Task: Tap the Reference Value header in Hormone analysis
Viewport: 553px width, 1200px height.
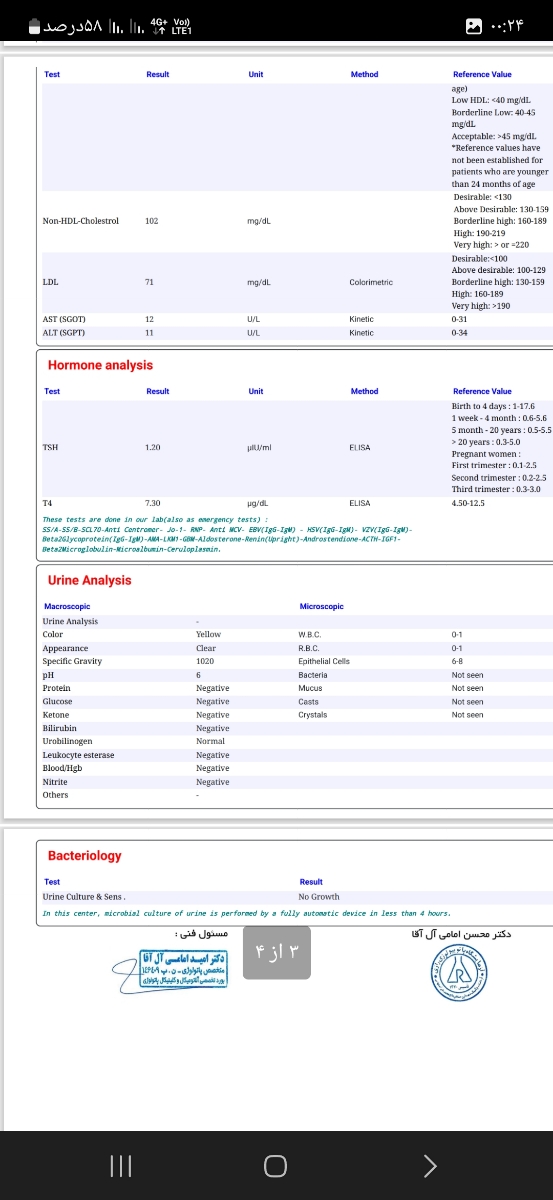Action: point(482,391)
